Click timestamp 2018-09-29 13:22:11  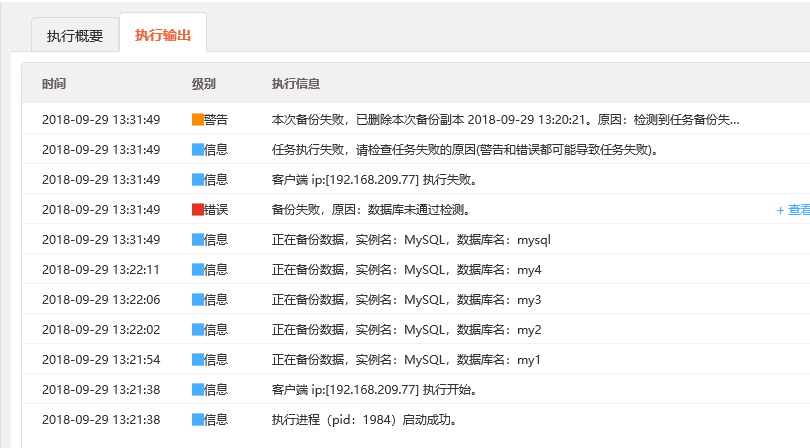click(x=101, y=270)
